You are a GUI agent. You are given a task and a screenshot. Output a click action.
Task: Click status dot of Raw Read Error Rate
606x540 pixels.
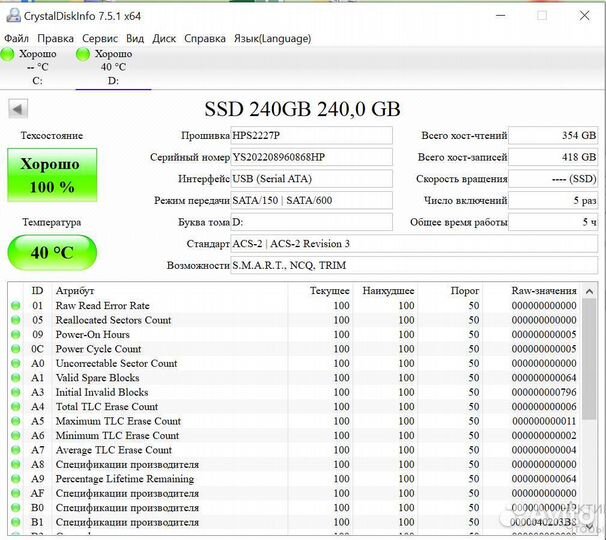(15, 305)
